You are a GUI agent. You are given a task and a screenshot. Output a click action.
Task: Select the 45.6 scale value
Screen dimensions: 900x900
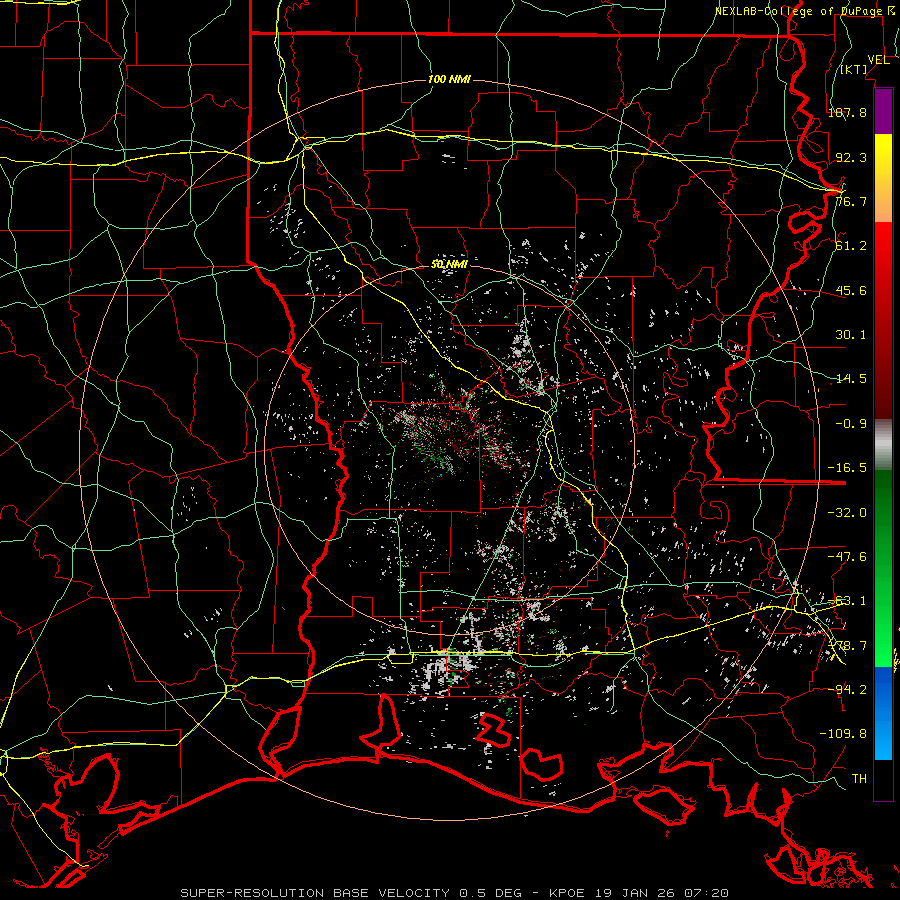(x=851, y=290)
